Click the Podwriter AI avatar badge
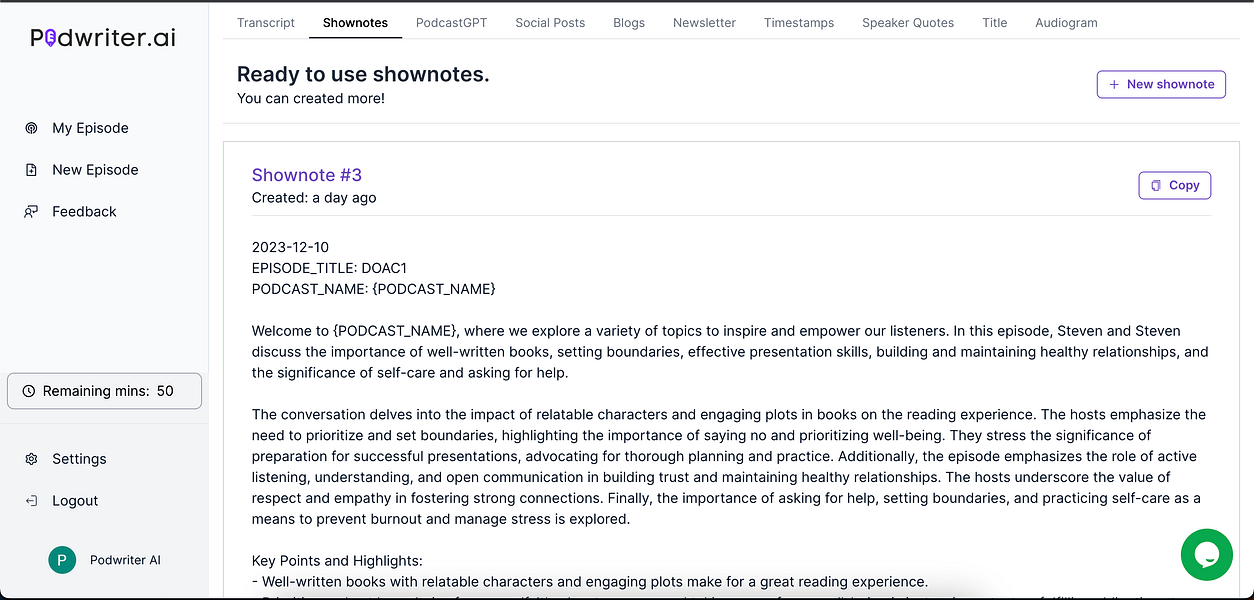Viewport: 1254px width, 600px height. (x=62, y=560)
